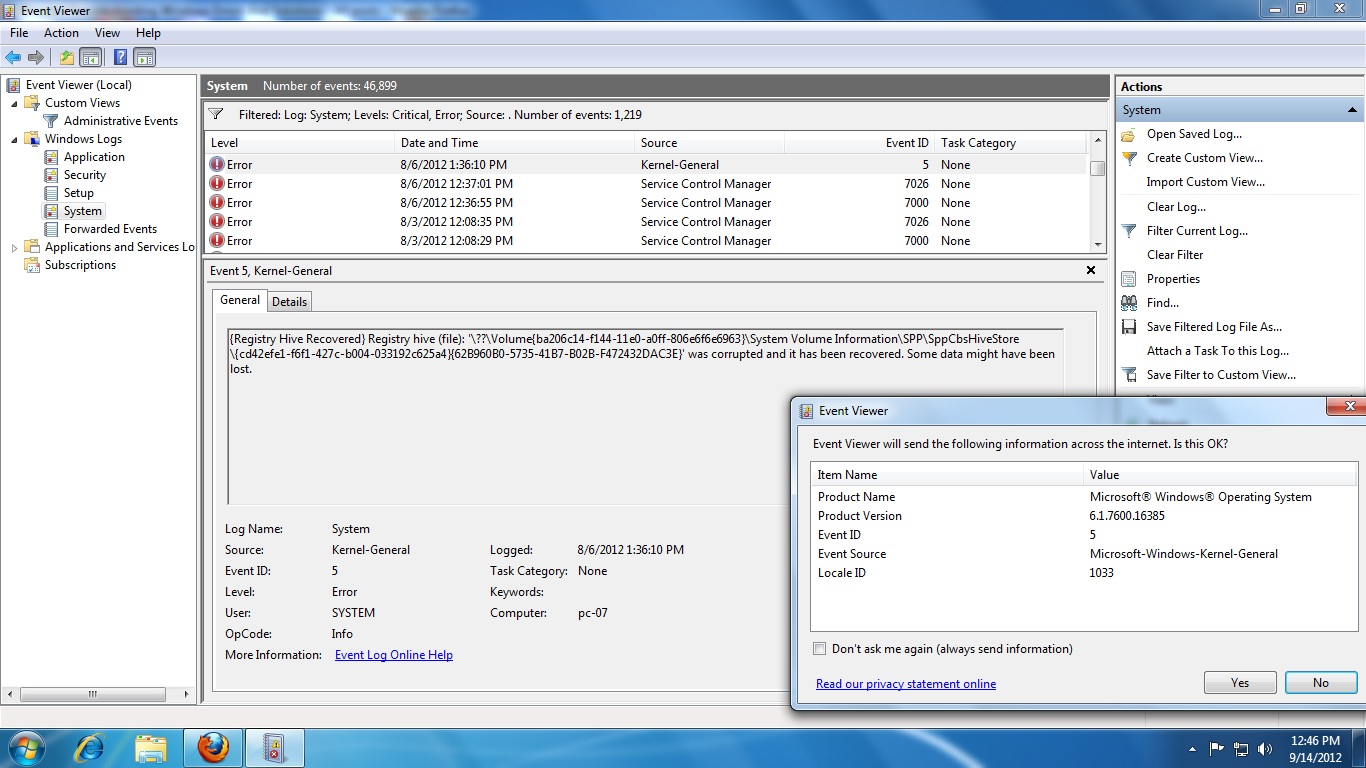Click the folder icon beside Open Saved Log

(x=1129, y=134)
